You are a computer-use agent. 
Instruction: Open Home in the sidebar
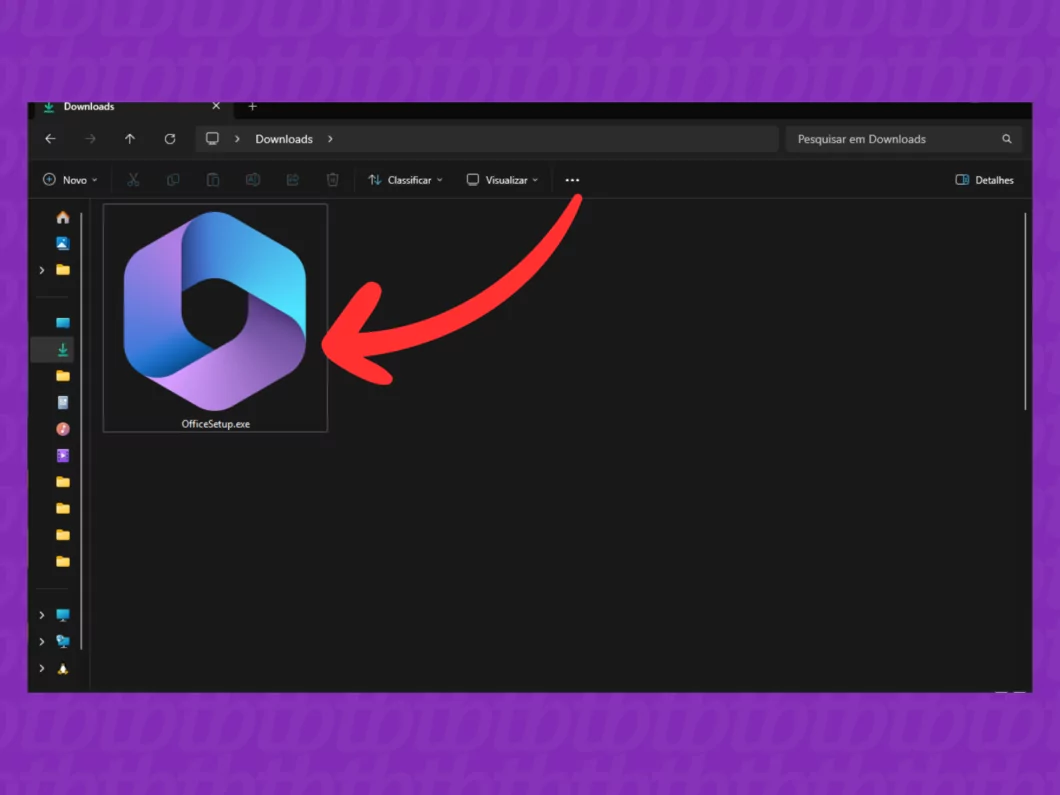(x=63, y=217)
